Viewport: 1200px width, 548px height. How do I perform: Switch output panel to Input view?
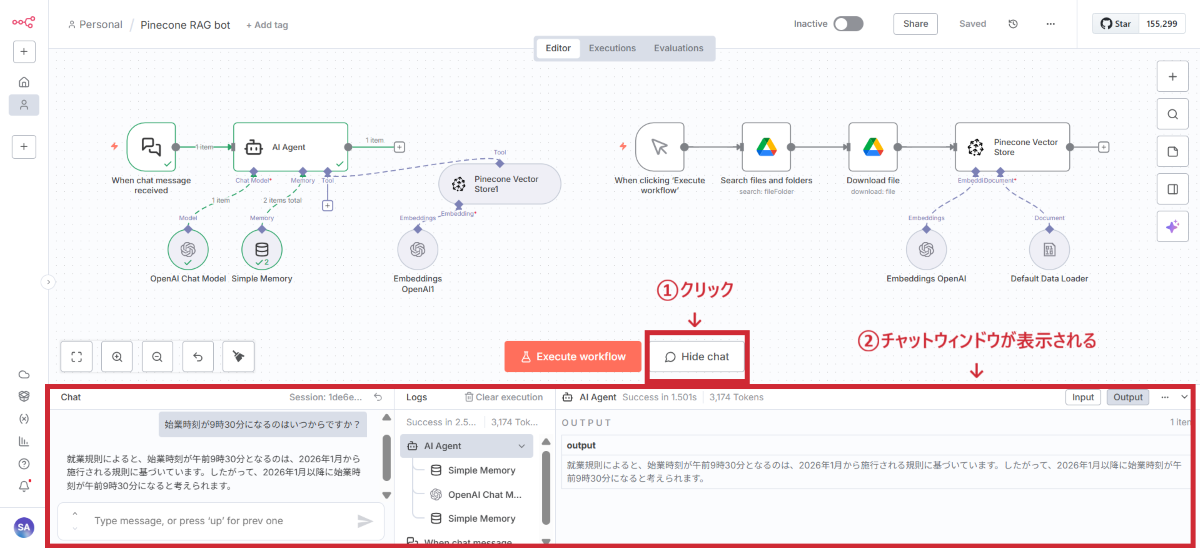pyautogui.click(x=1083, y=397)
